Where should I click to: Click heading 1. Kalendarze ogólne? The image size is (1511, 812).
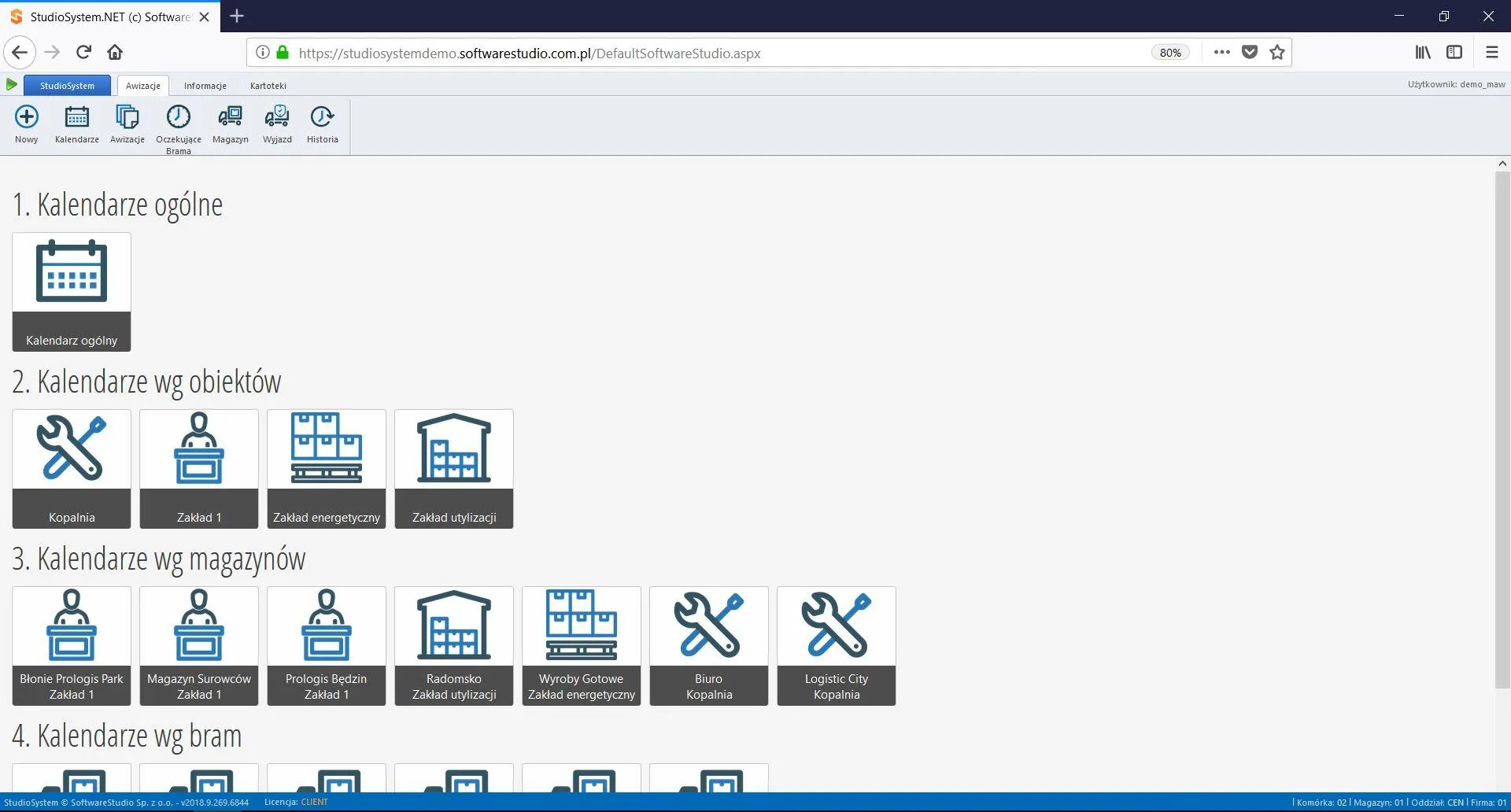tap(117, 205)
